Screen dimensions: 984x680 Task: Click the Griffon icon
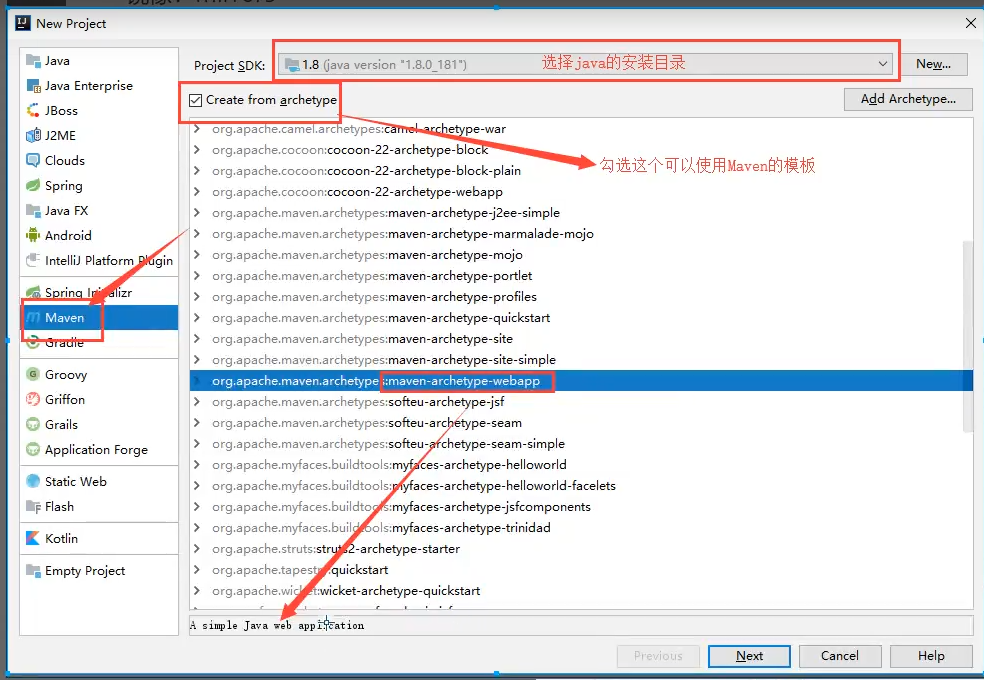[33, 400]
